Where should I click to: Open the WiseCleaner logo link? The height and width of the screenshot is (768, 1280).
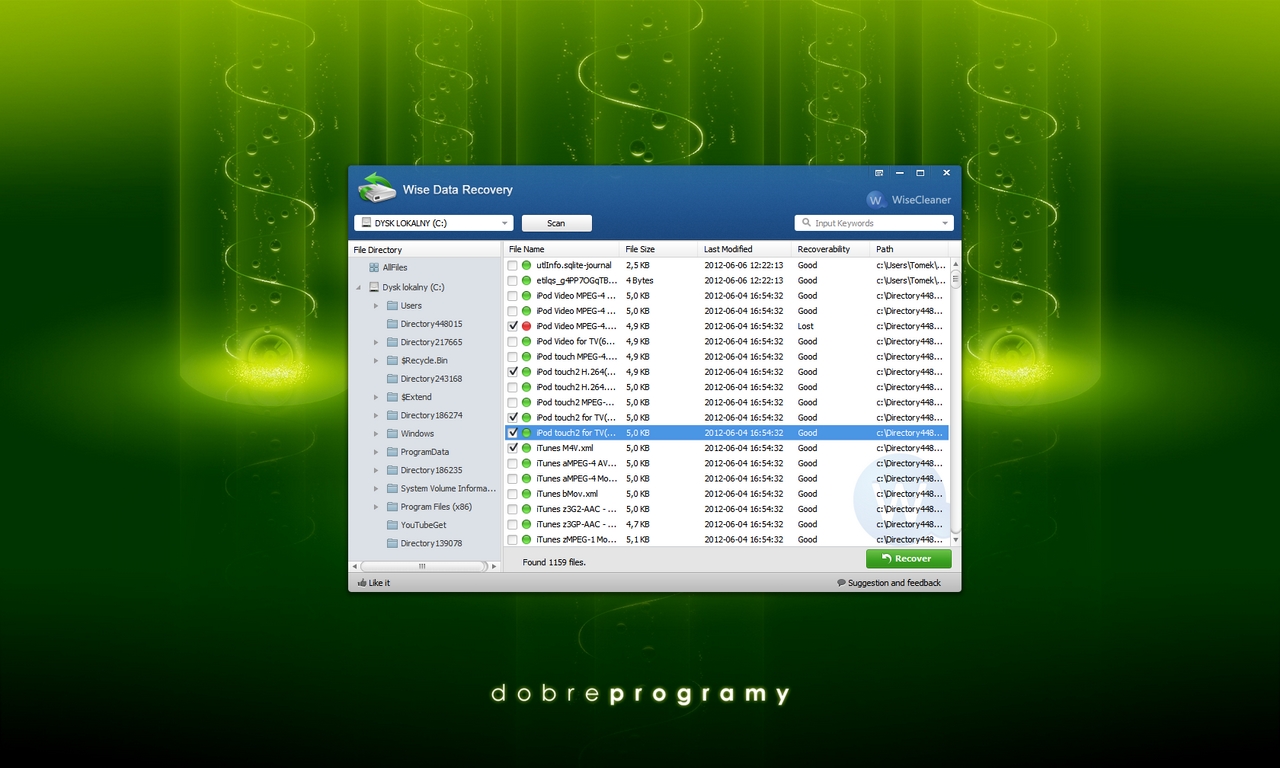[876, 200]
